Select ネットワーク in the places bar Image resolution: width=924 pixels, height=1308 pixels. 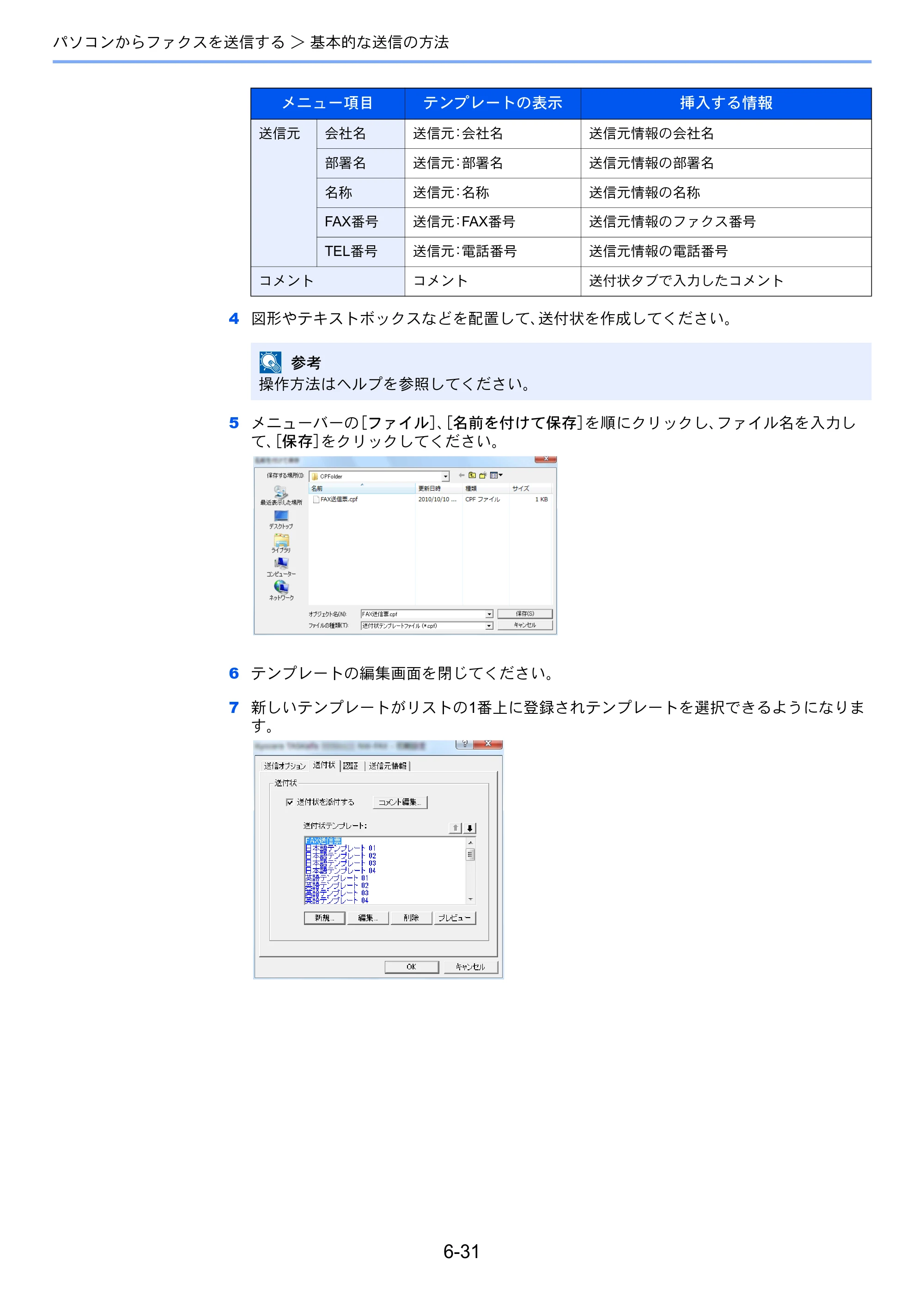[281, 591]
